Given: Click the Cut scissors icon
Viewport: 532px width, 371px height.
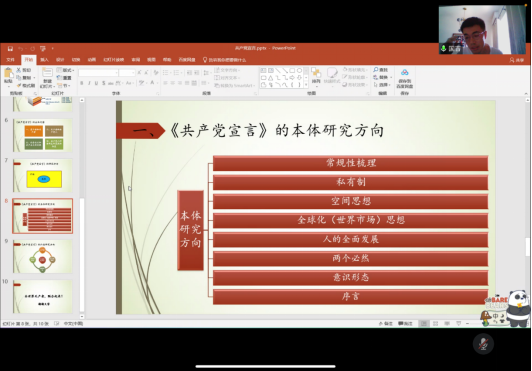Looking at the screenshot, I should point(19,70).
